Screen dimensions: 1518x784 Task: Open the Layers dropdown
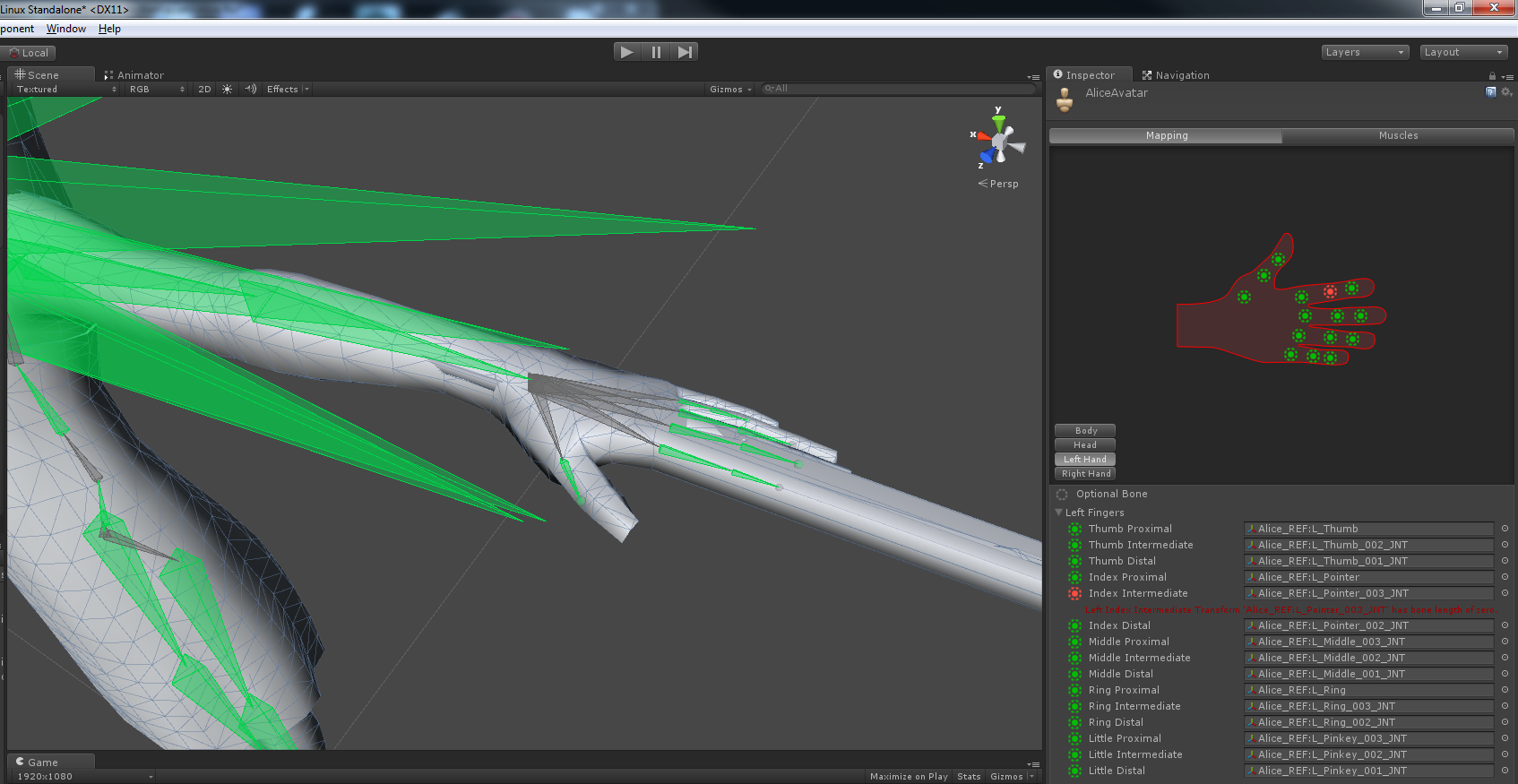pos(1365,52)
